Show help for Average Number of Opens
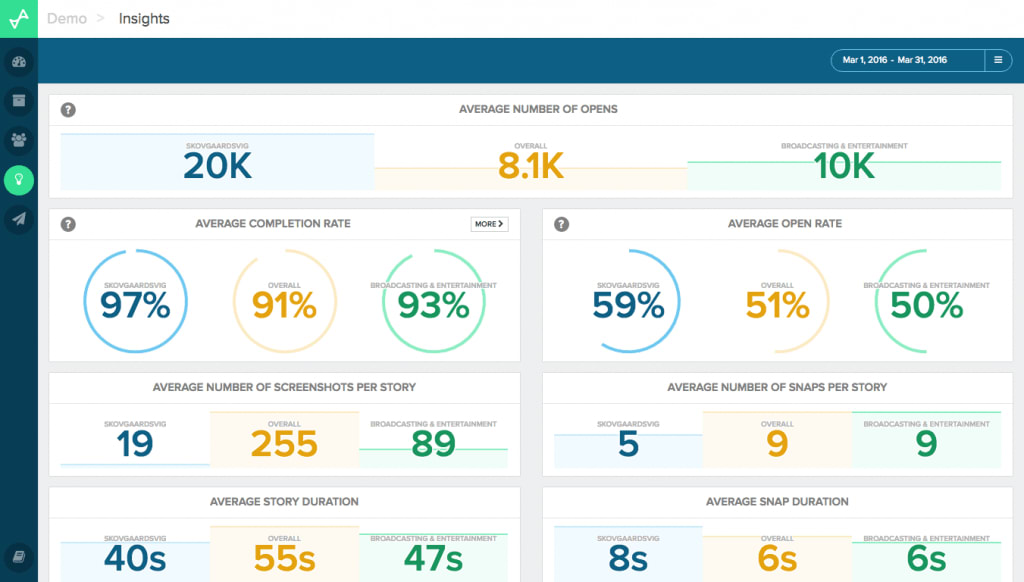This screenshot has height=582, width=1024. [x=68, y=110]
